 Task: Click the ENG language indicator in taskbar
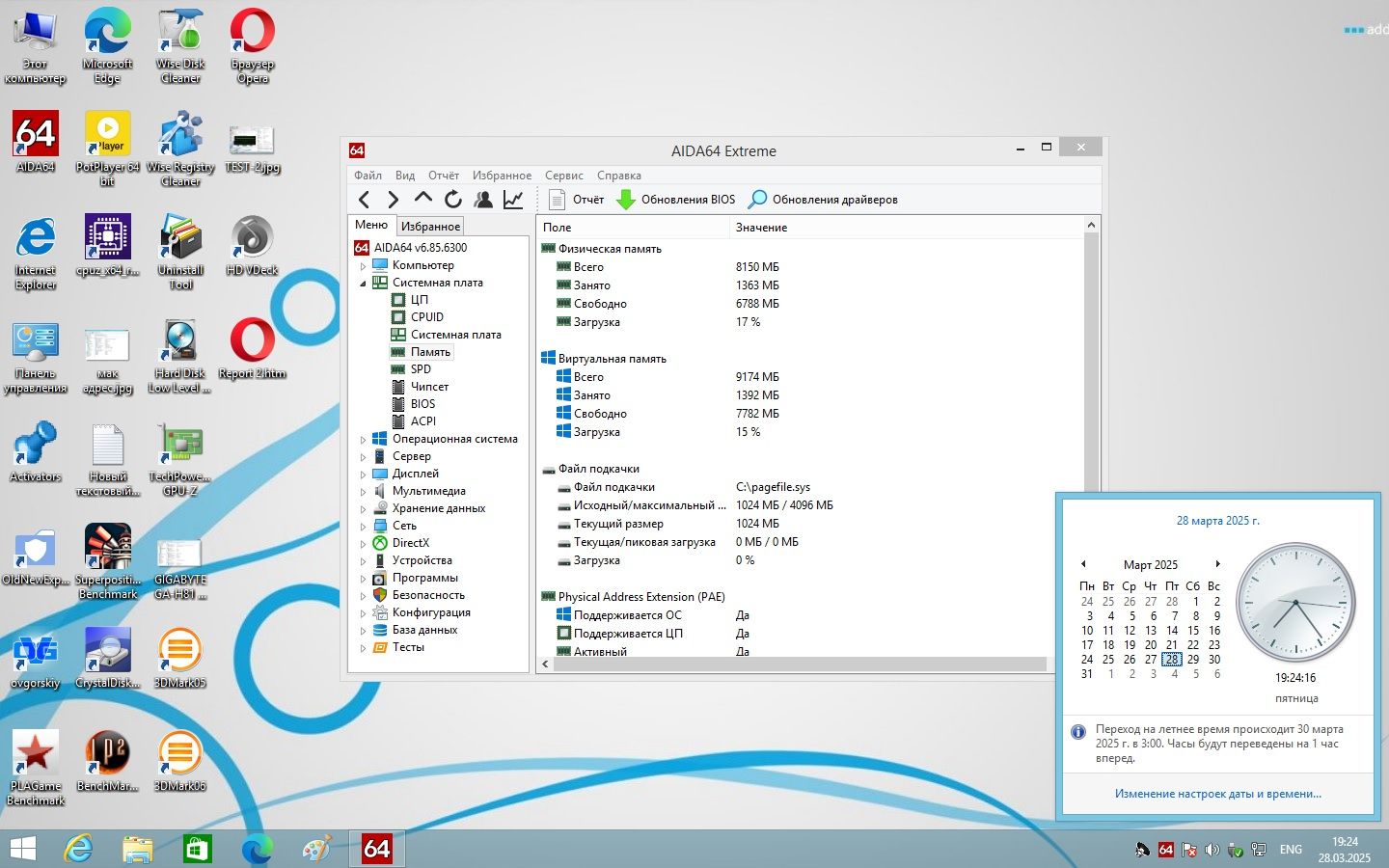coord(1291,850)
